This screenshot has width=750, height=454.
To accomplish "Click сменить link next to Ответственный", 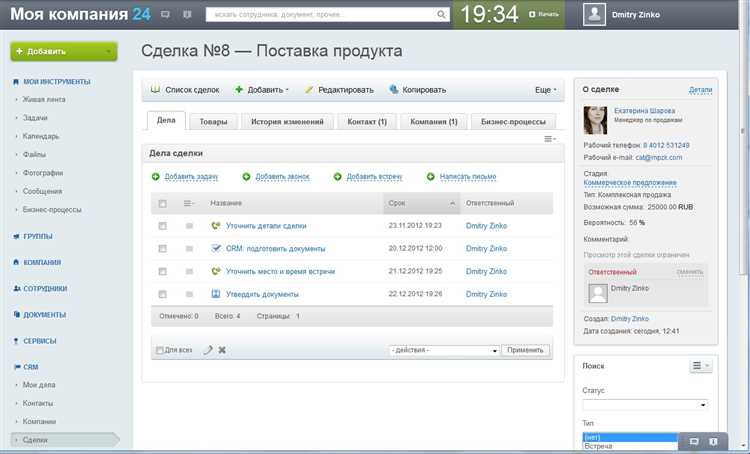I will [x=690, y=272].
